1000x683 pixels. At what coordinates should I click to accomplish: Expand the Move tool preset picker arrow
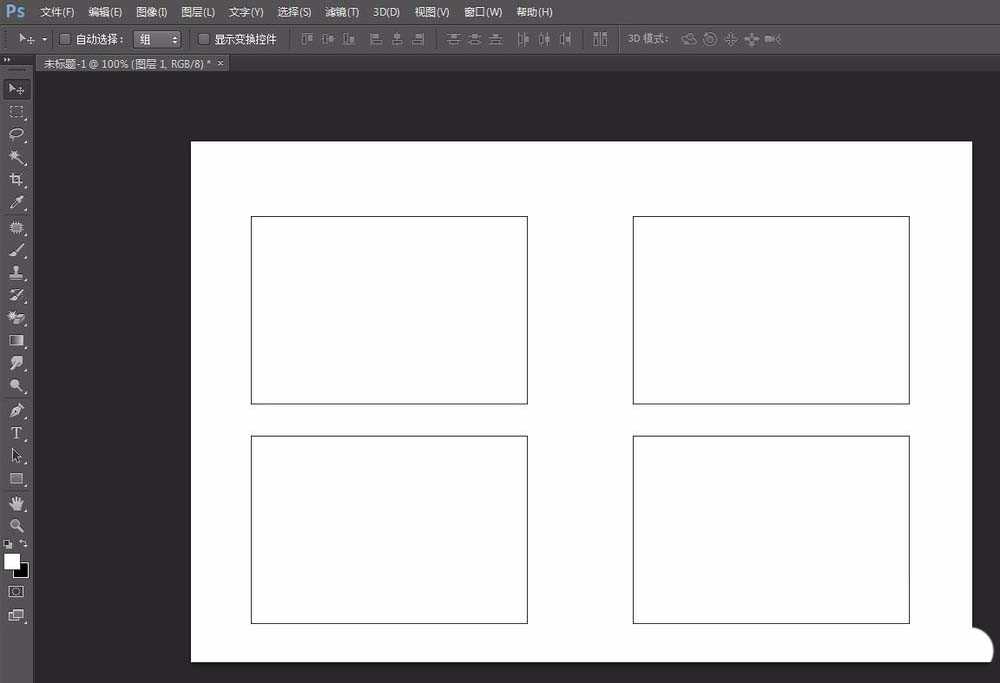click(x=44, y=40)
